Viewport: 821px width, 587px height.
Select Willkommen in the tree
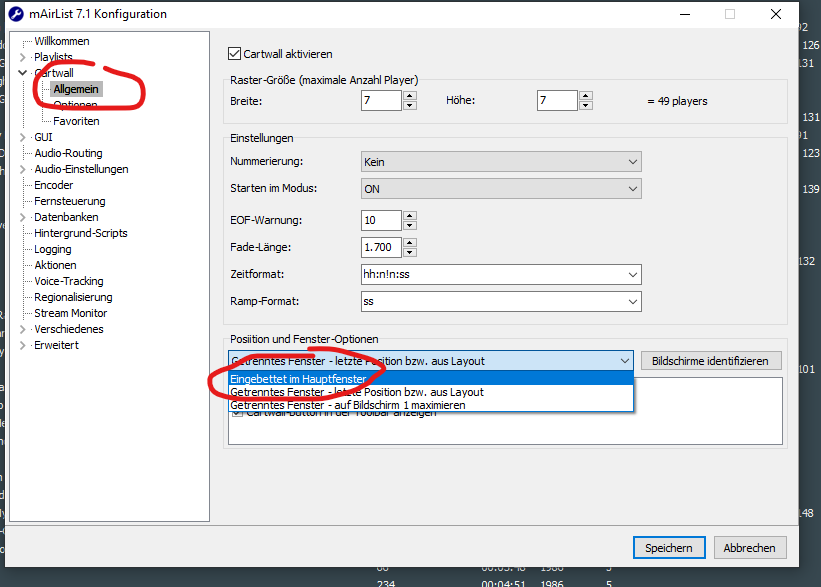(x=62, y=41)
